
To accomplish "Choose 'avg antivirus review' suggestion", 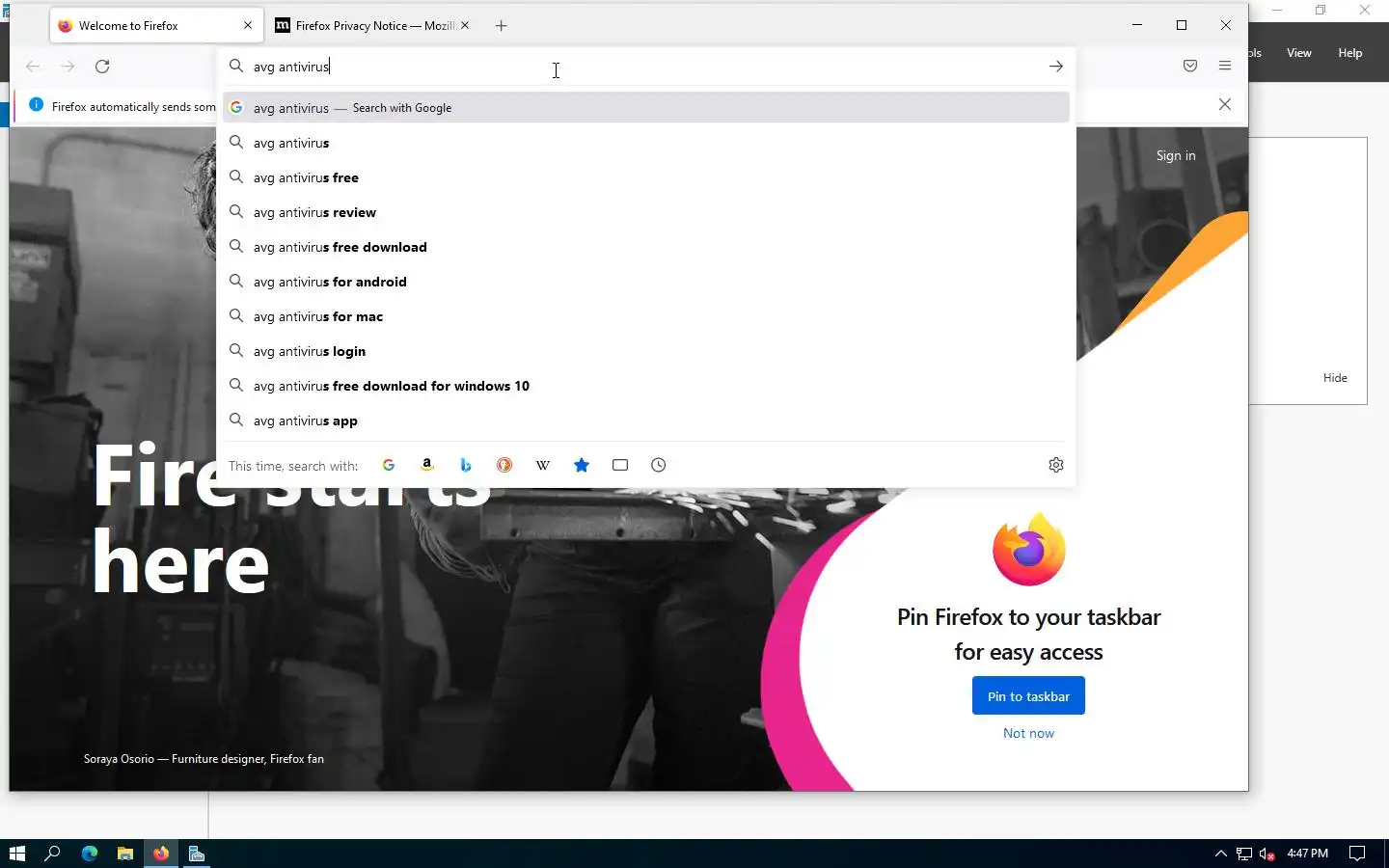I will point(646,212).
